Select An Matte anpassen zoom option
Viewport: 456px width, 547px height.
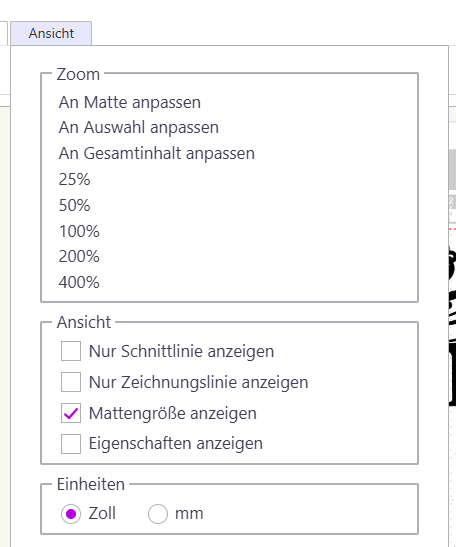(130, 103)
